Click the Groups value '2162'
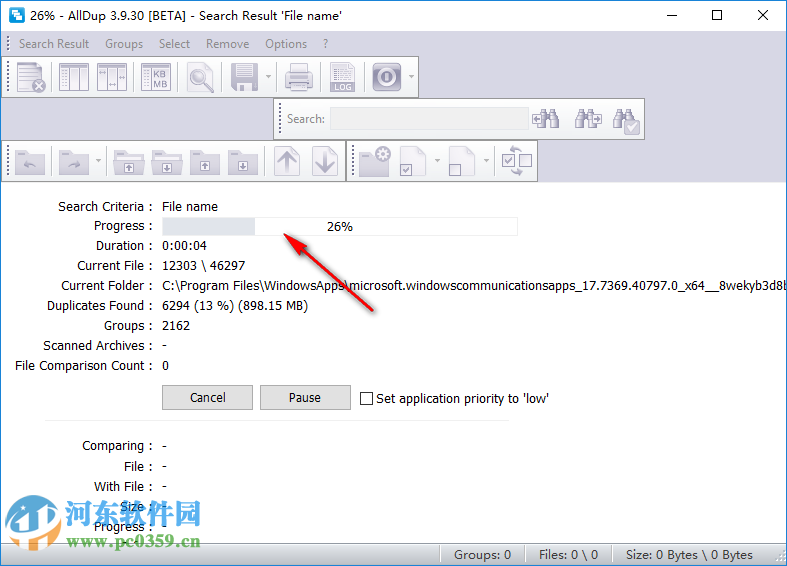The height and width of the screenshot is (566, 787). (176, 326)
